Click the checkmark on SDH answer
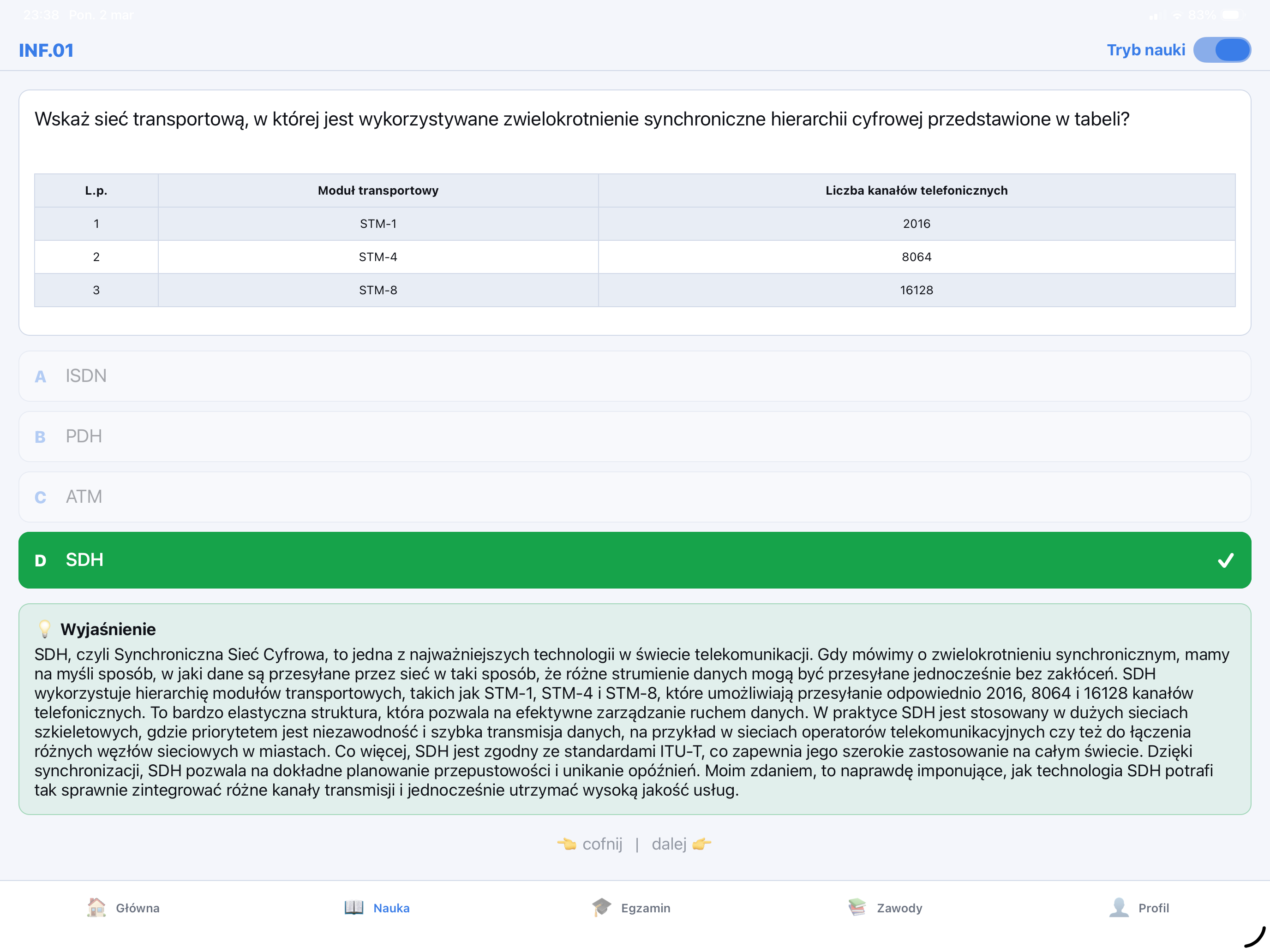This screenshot has height=952, width=1270. tap(1225, 560)
